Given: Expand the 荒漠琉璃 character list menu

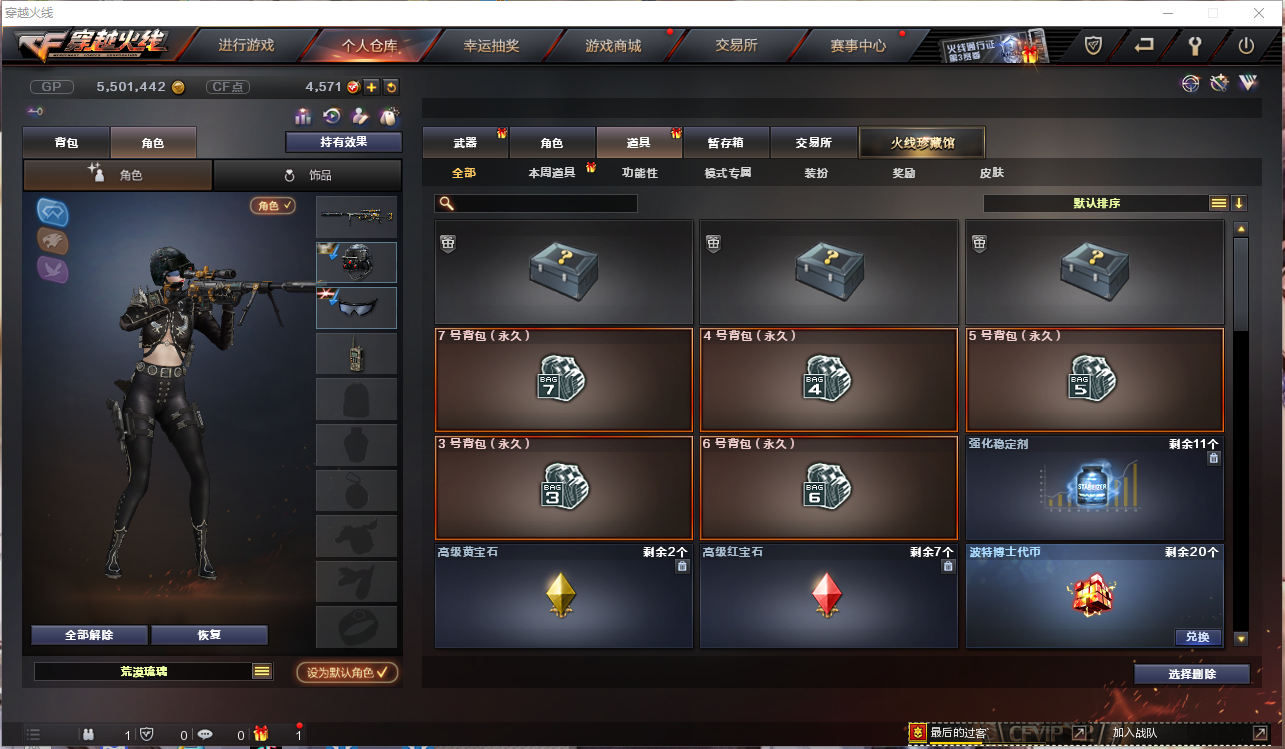Looking at the screenshot, I should [262, 671].
